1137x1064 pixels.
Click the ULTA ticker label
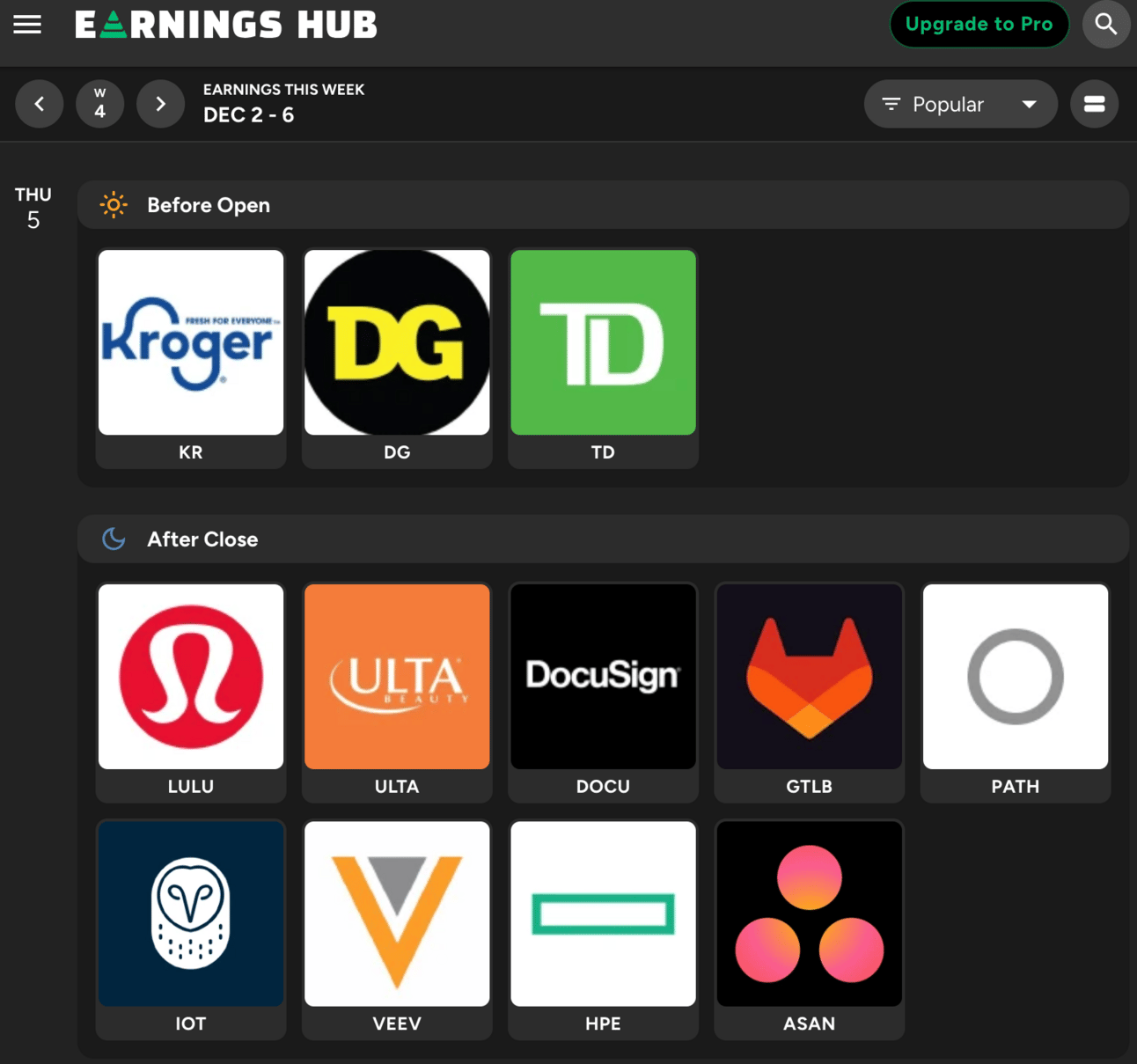tap(397, 787)
